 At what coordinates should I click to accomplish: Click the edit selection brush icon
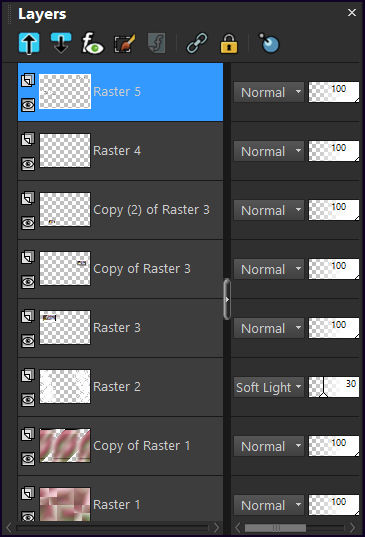pos(124,43)
